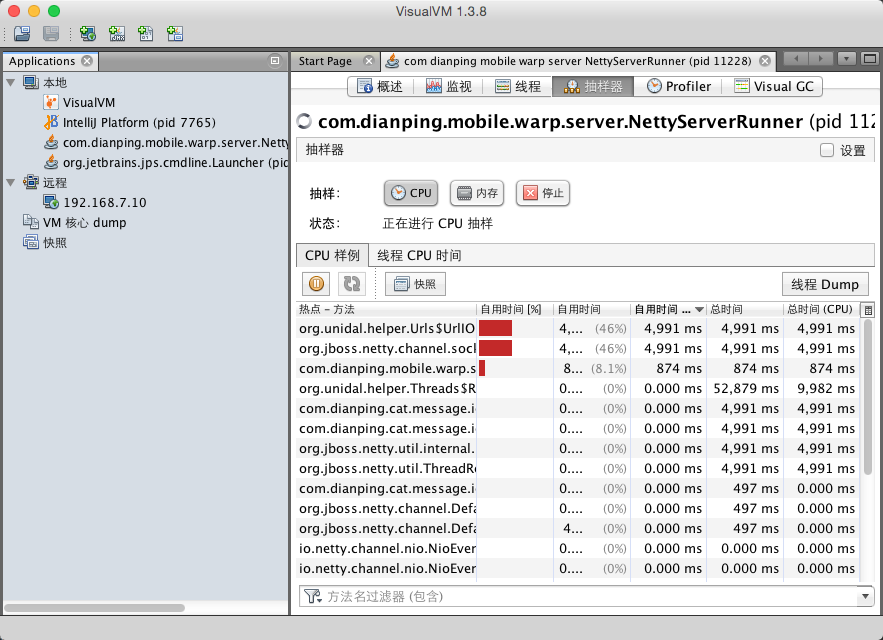Click the Add JMX Connection toolbar icon

point(117,33)
